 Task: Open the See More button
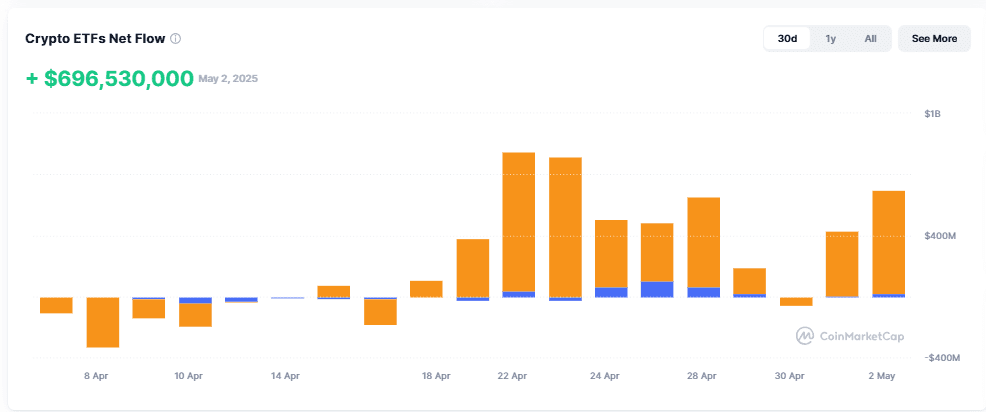pos(934,38)
